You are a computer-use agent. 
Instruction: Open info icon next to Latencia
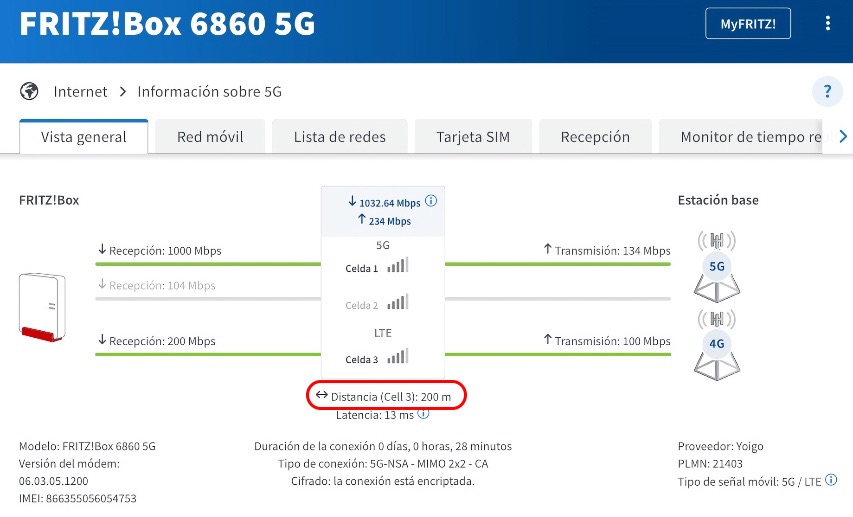423,414
